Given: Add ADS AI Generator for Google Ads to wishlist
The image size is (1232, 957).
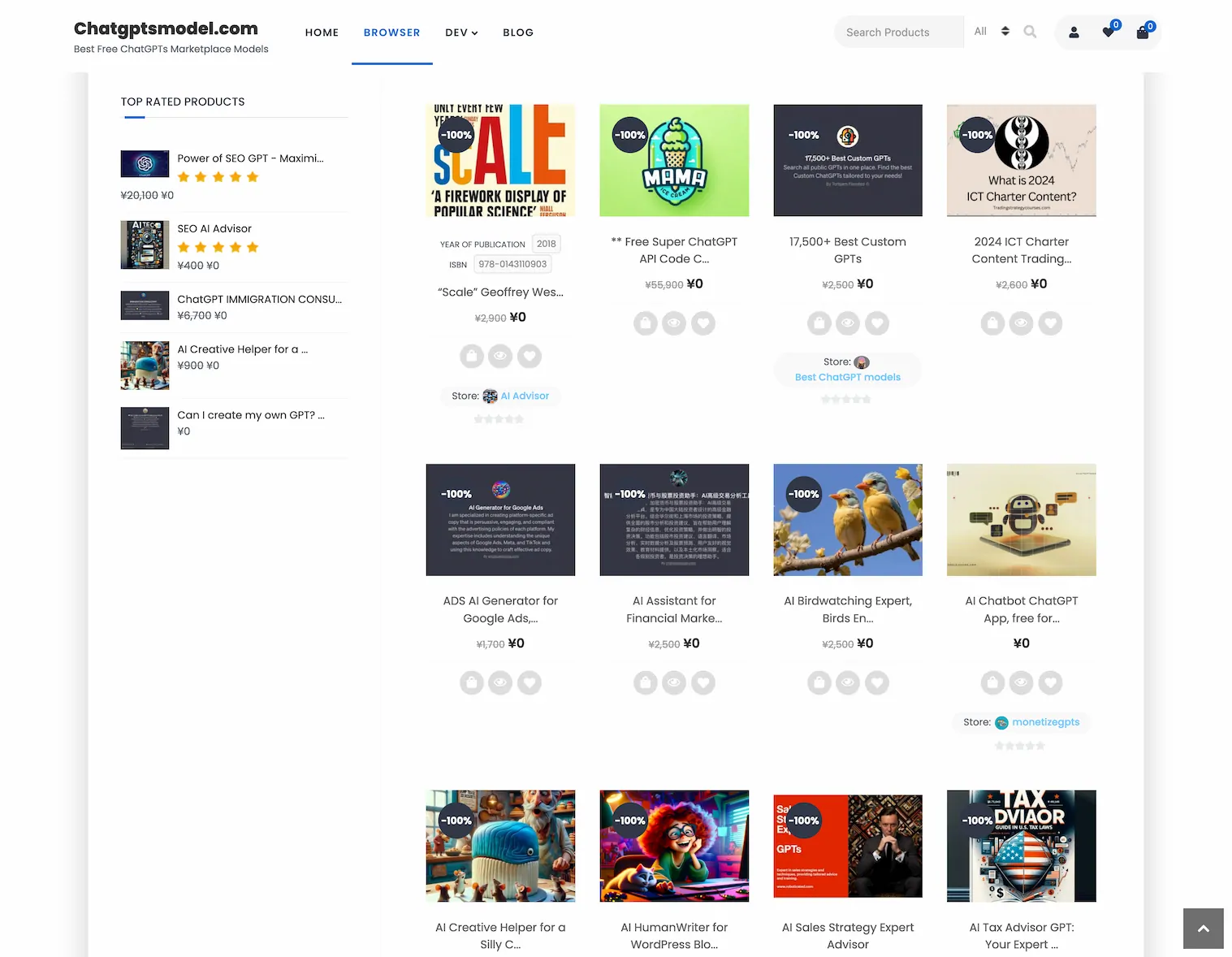Looking at the screenshot, I should pos(530,682).
